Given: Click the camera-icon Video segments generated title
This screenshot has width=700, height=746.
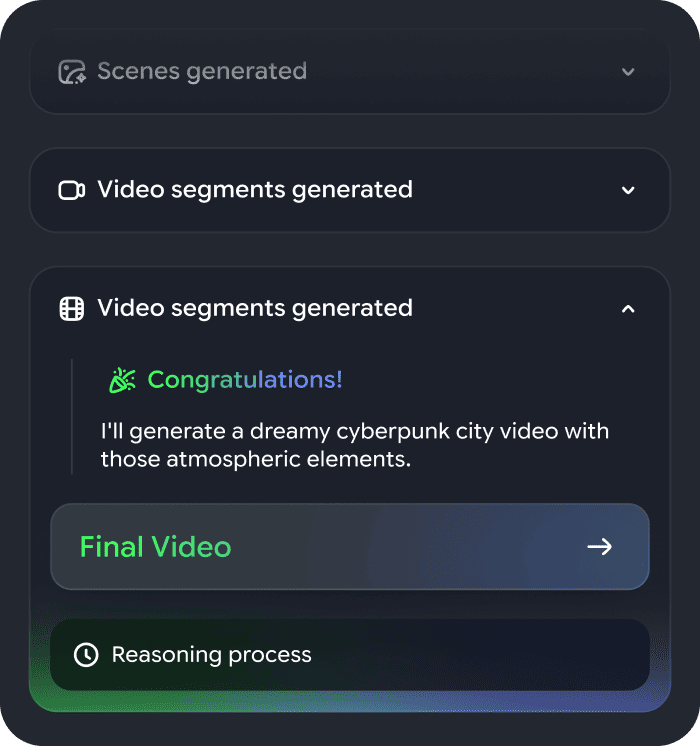Looking at the screenshot, I should pos(255,190).
